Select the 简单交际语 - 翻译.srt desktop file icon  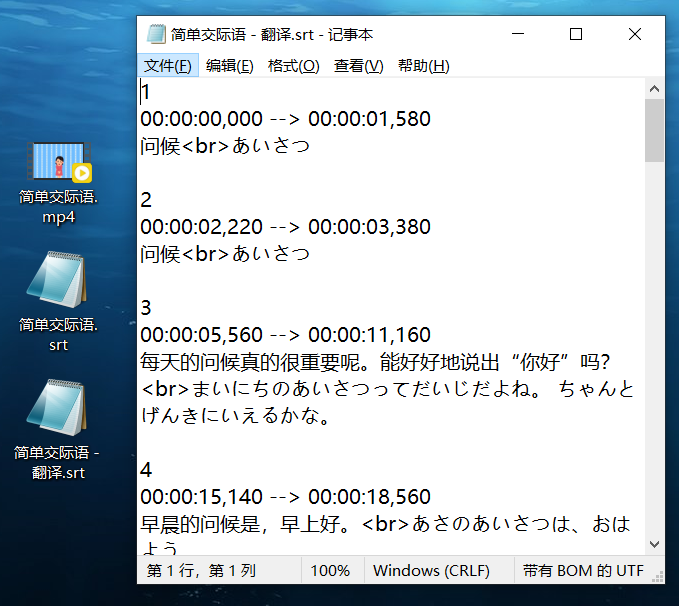58,430
